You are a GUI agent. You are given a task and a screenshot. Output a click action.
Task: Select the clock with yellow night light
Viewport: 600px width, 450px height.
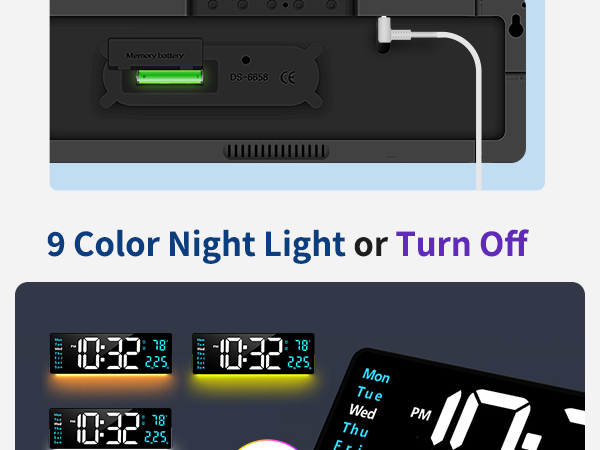(253, 355)
